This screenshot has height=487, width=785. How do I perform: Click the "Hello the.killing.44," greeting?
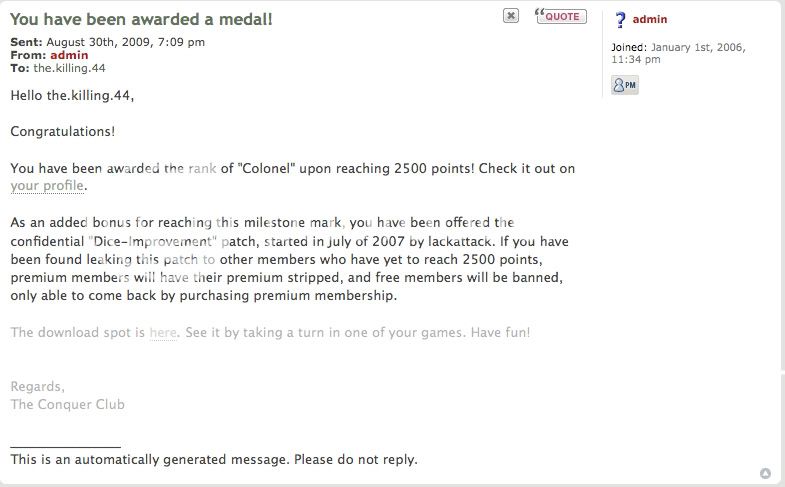[x=72, y=96]
